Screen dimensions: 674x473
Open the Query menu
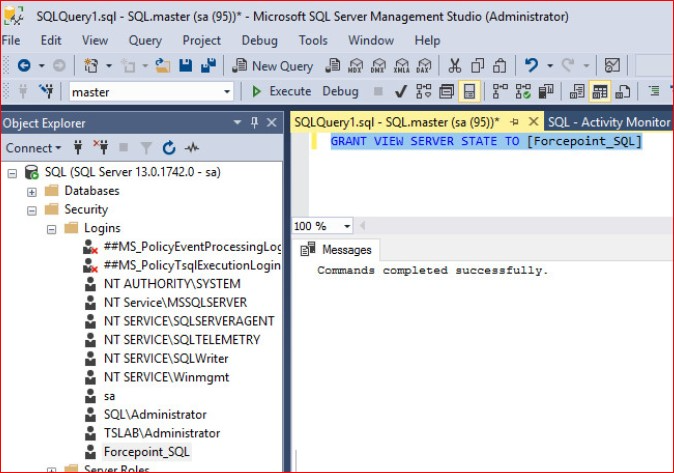click(145, 40)
